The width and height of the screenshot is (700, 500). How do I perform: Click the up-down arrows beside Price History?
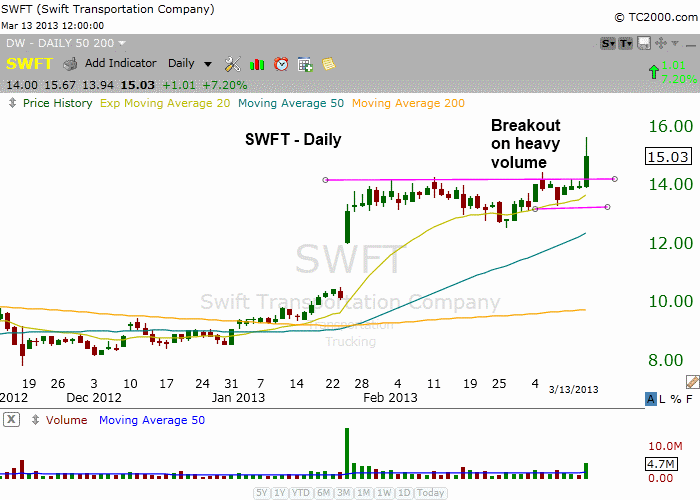pyautogui.click(x=12, y=103)
